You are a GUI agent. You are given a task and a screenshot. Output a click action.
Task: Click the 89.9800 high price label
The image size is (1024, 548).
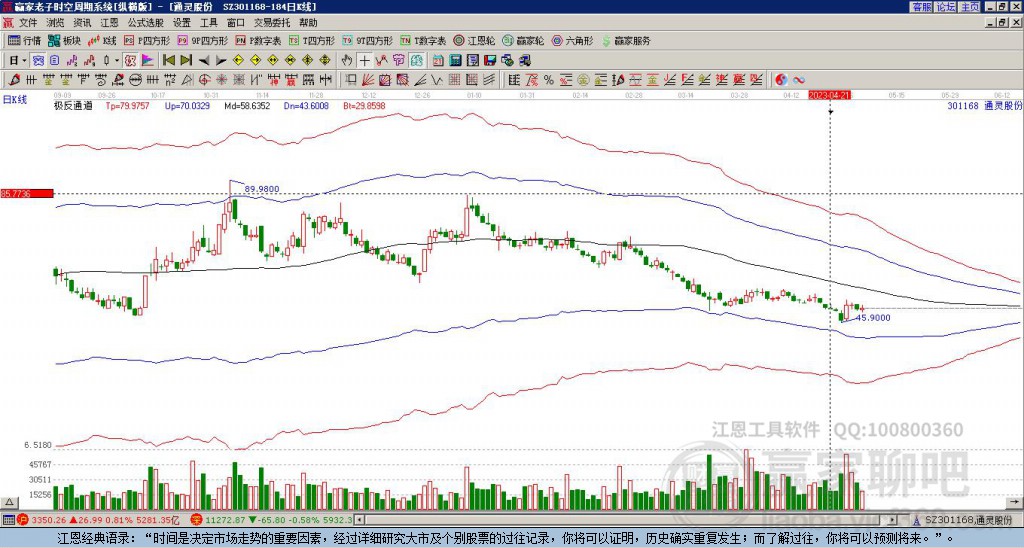click(x=262, y=189)
